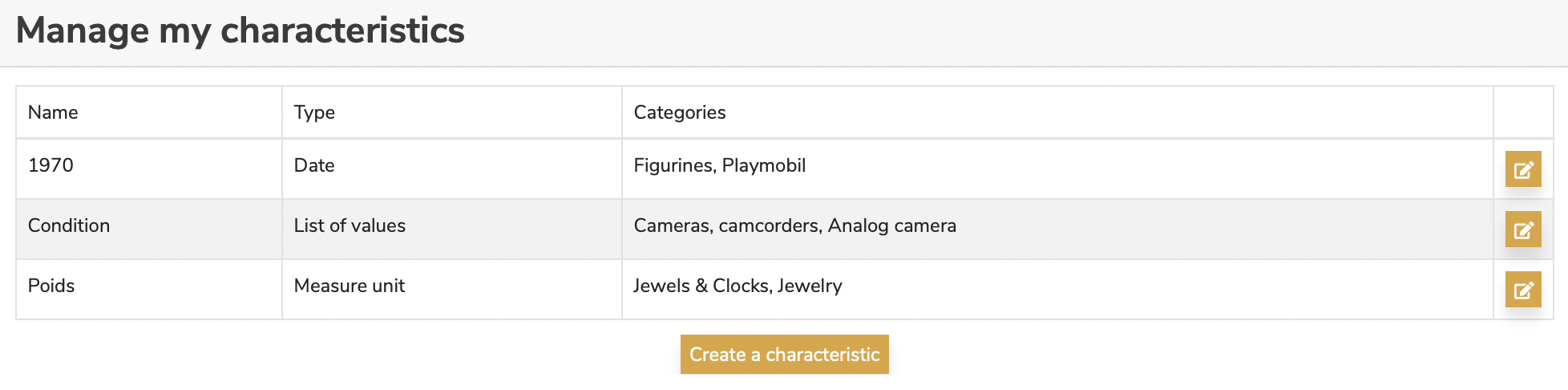Image resolution: width=1568 pixels, height=390 pixels.
Task: Click the word Playmobil in first row
Action: [x=763, y=165]
